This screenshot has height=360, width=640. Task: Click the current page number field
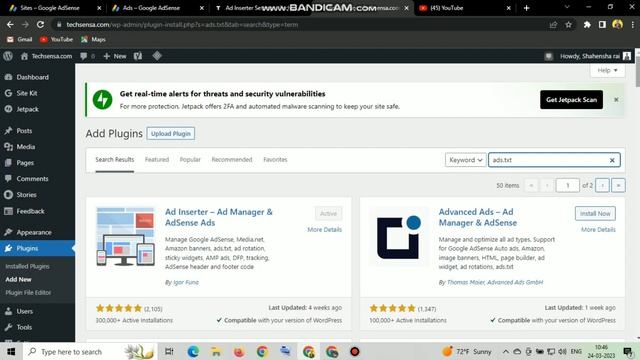pos(567,185)
